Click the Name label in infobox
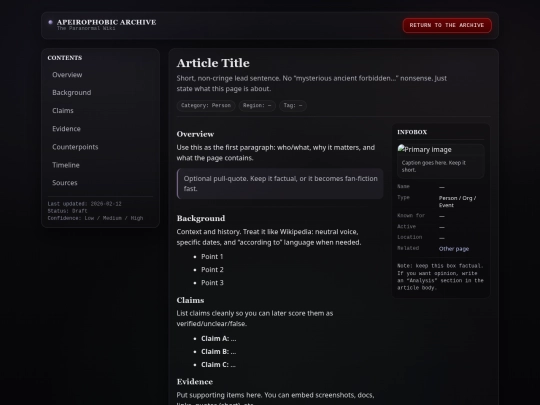Screen dimensions: 540x405 coord(403,187)
